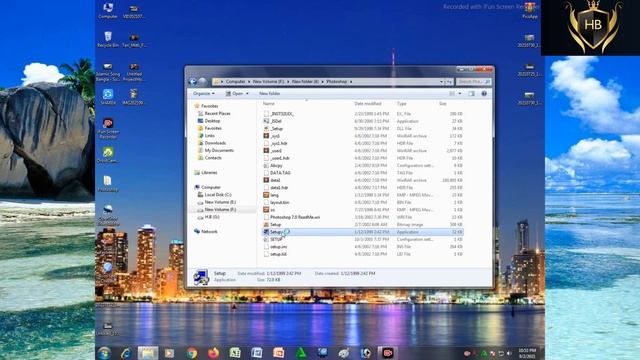Select the DATA.TAG file
Screen dimensions: 640x360
(277, 173)
